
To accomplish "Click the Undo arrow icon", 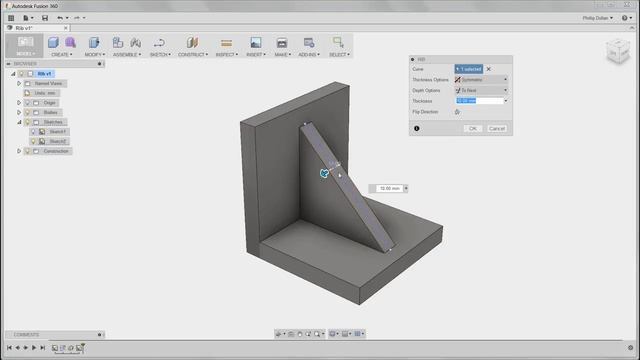I will [x=60, y=18].
